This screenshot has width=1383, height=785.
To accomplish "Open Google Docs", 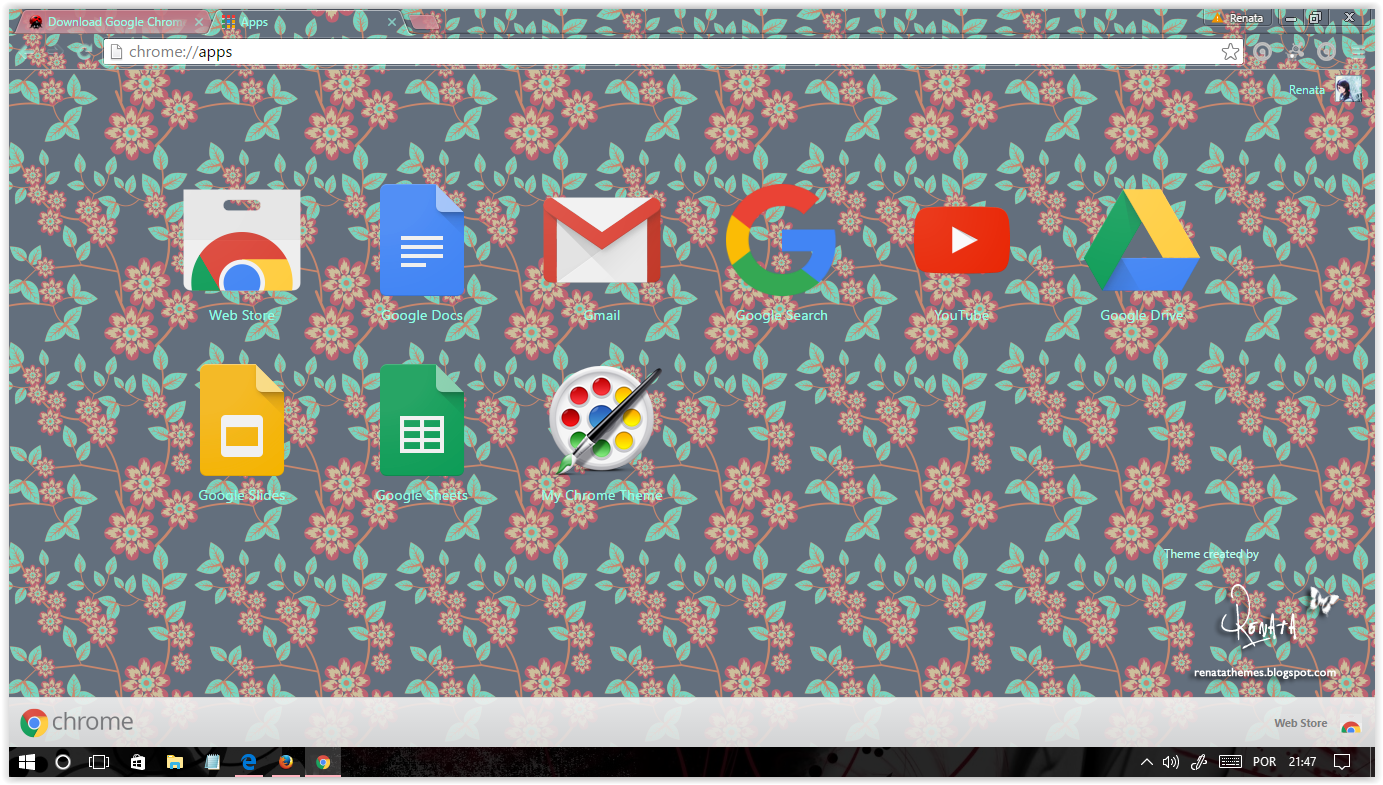I will click(421, 240).
